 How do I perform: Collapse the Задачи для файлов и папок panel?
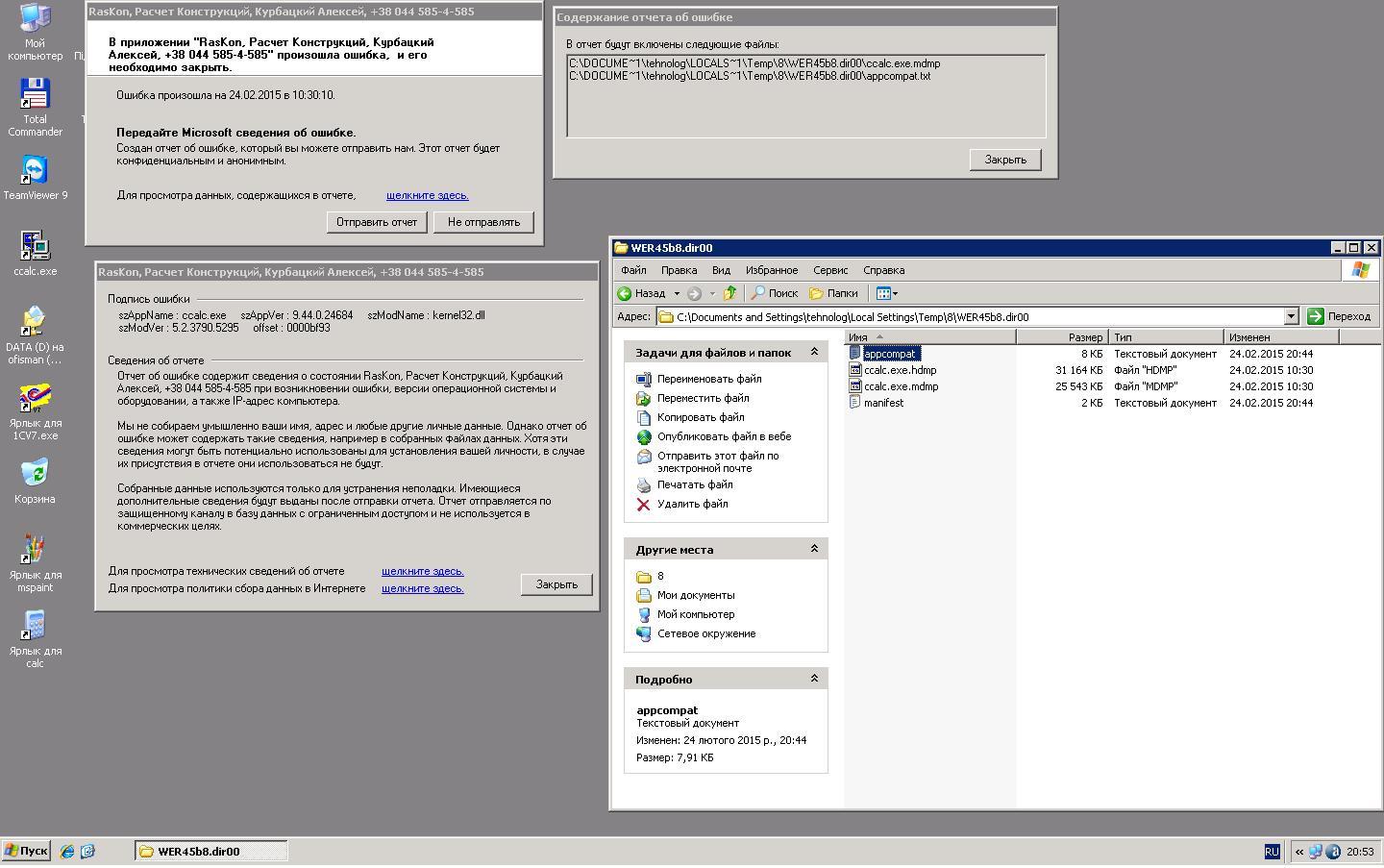[814, 352]
